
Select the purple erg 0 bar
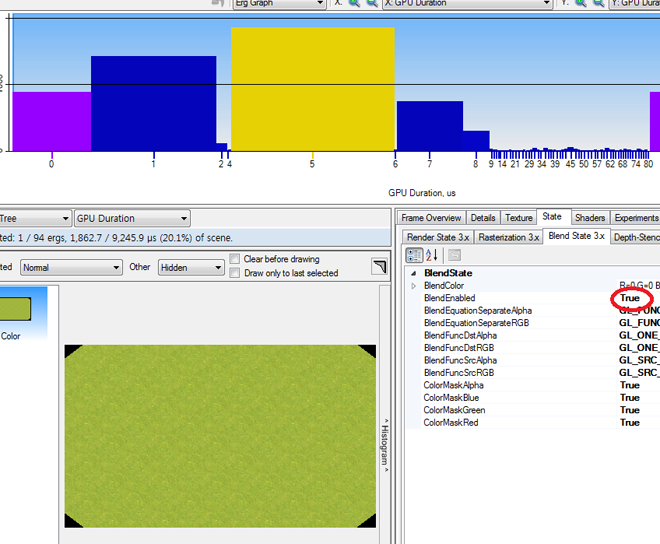pos(52,122)
